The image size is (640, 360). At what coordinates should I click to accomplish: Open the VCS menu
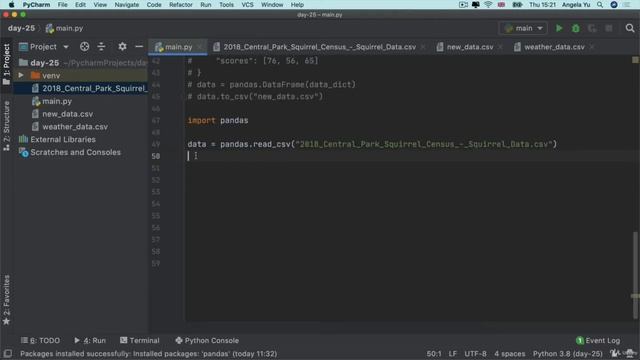(247, 5)
